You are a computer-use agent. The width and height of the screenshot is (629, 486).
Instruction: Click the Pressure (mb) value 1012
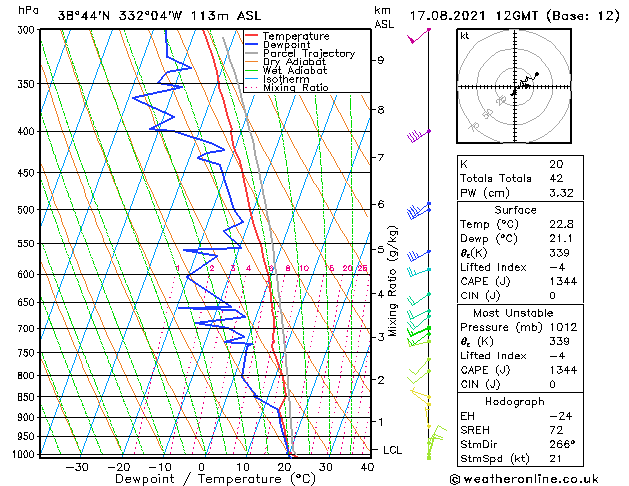pos(563,327)
